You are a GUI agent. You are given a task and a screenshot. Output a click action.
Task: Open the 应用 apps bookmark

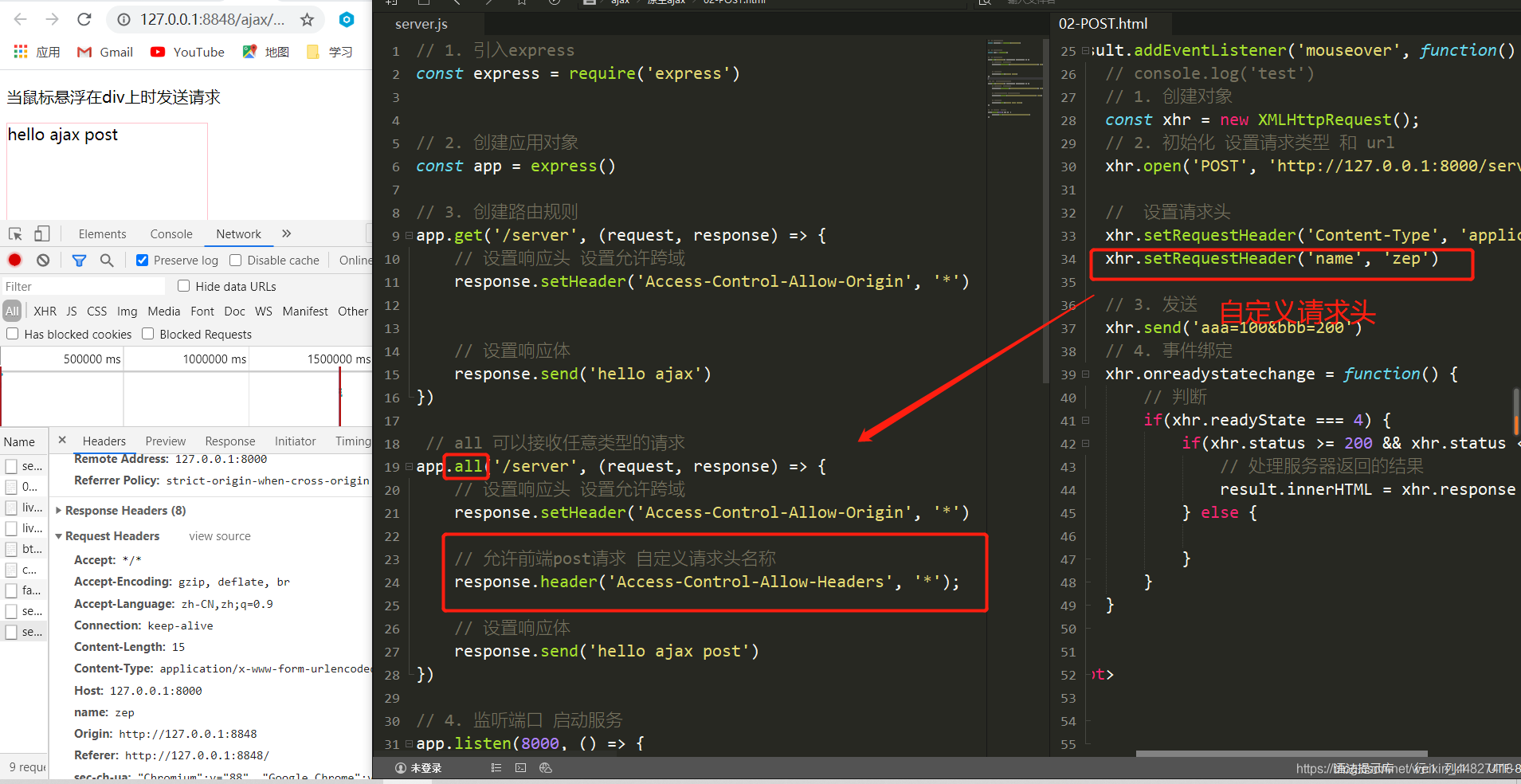(37, 52)
